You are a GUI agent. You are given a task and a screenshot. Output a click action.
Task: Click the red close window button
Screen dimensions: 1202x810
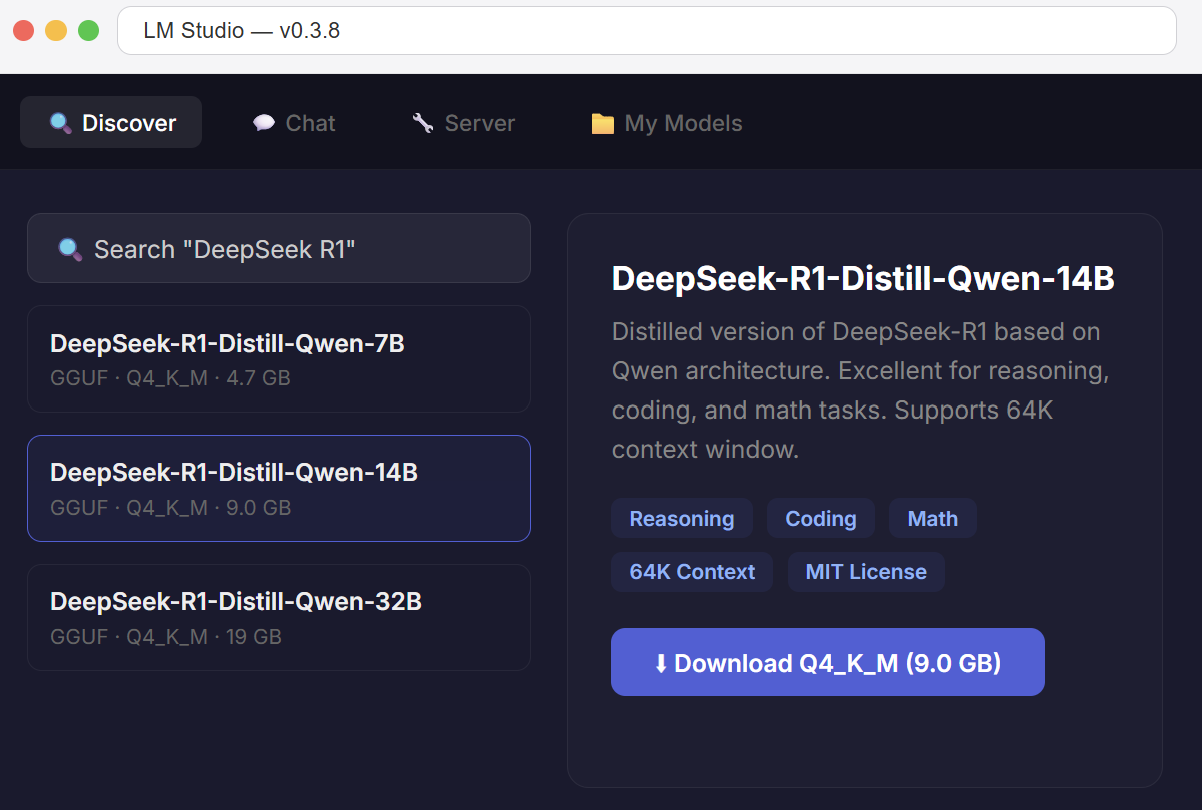[24, 30]
